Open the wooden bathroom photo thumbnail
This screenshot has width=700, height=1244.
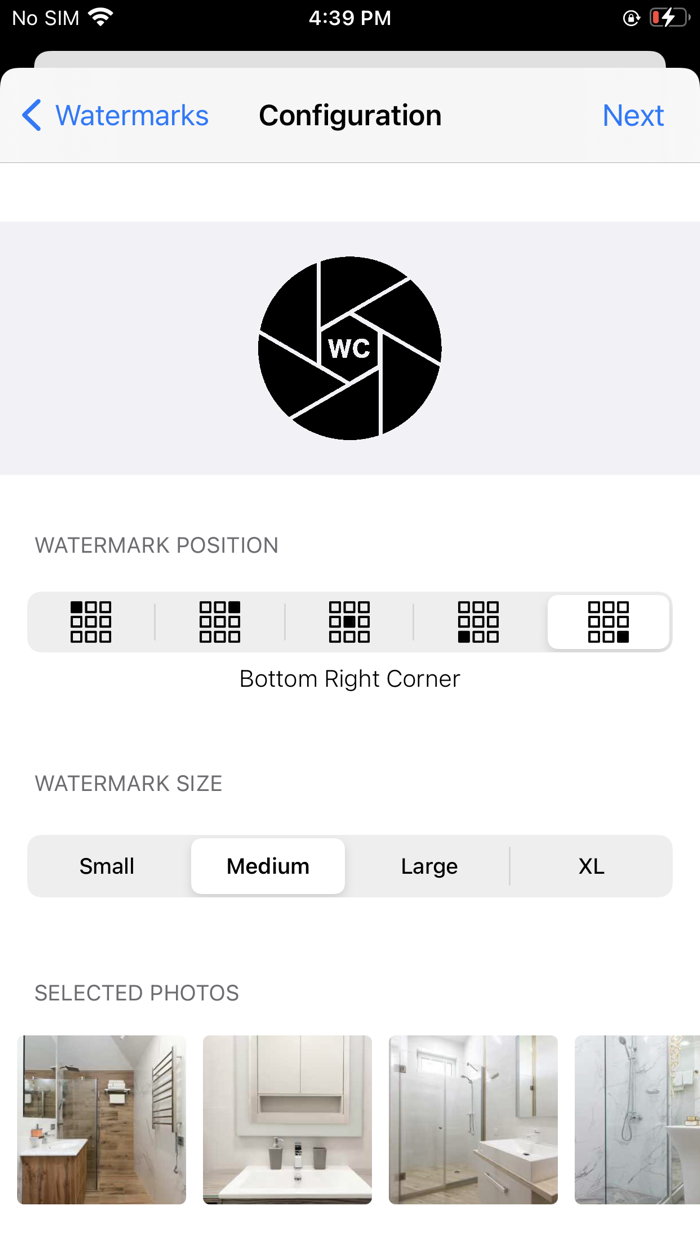pos(101,1119)
